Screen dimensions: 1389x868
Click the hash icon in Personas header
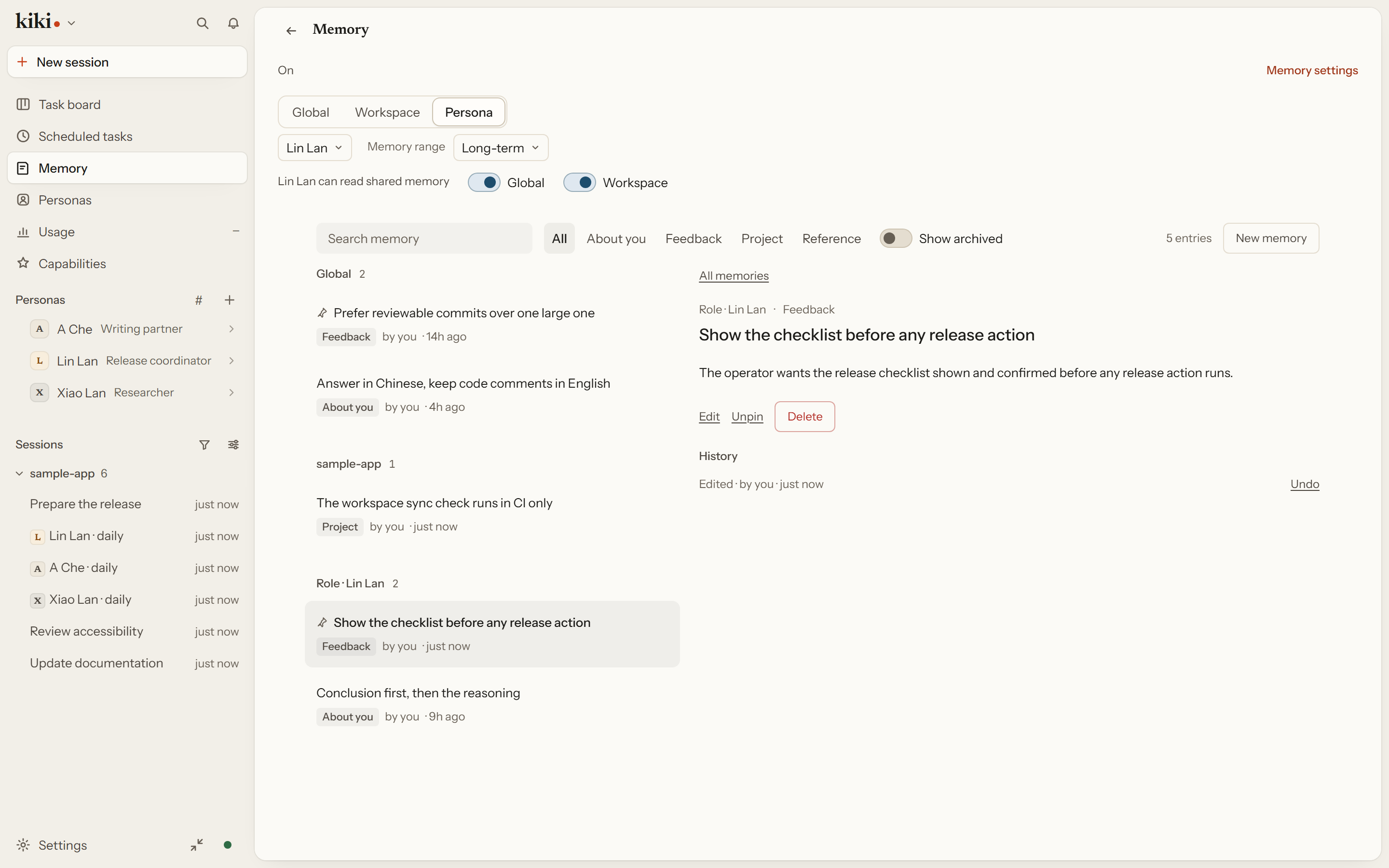[x=199, y=299]
